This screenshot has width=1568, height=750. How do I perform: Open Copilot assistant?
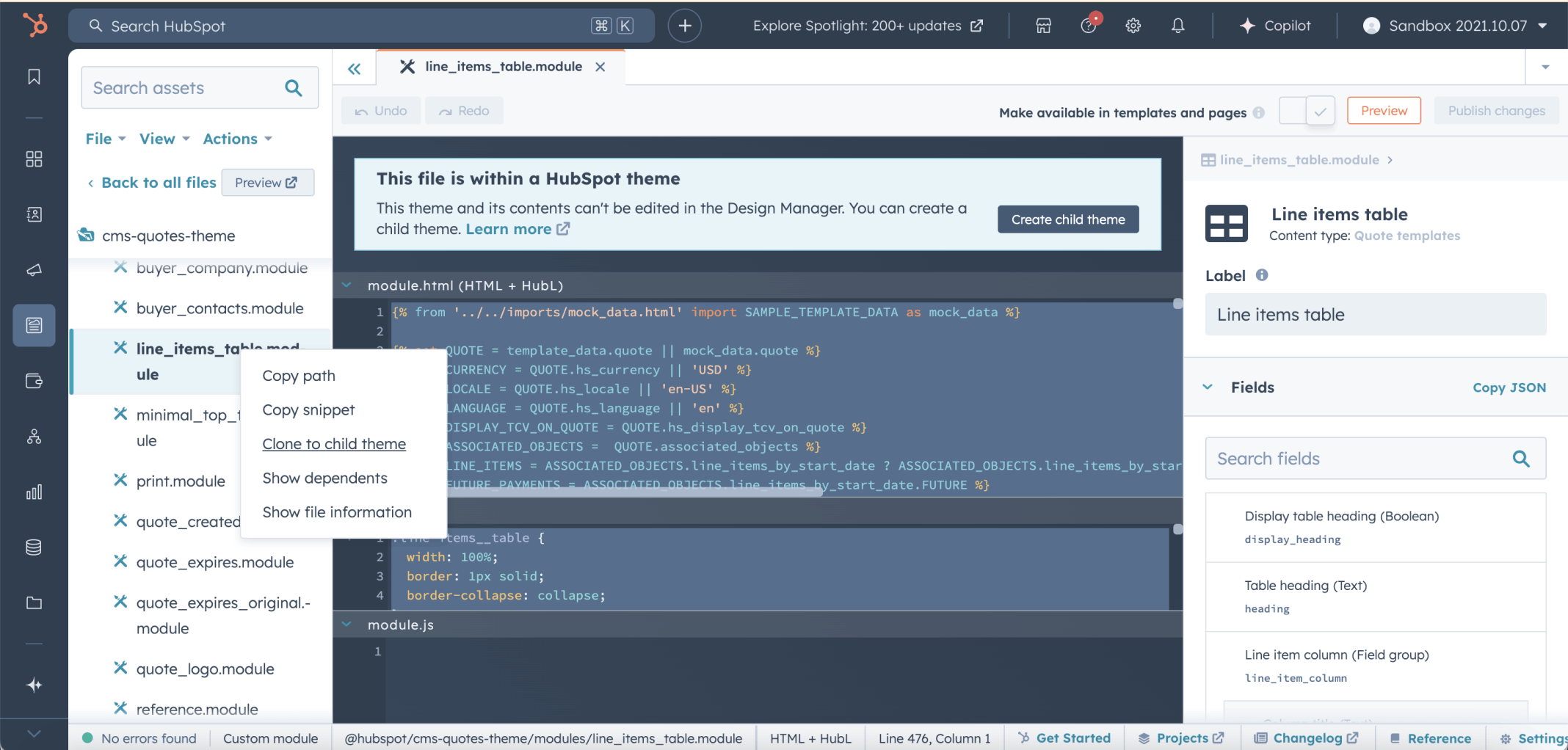(x=1275, y=26)
